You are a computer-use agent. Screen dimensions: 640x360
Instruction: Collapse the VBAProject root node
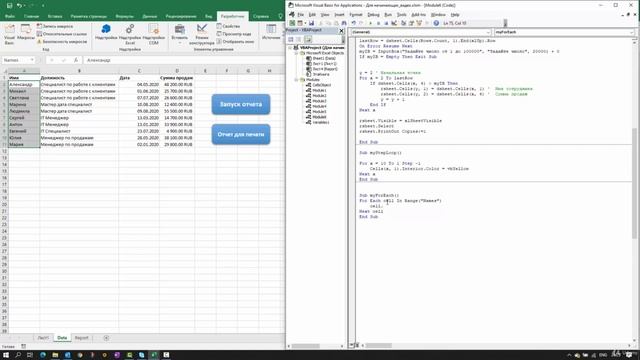coord(290,48)
